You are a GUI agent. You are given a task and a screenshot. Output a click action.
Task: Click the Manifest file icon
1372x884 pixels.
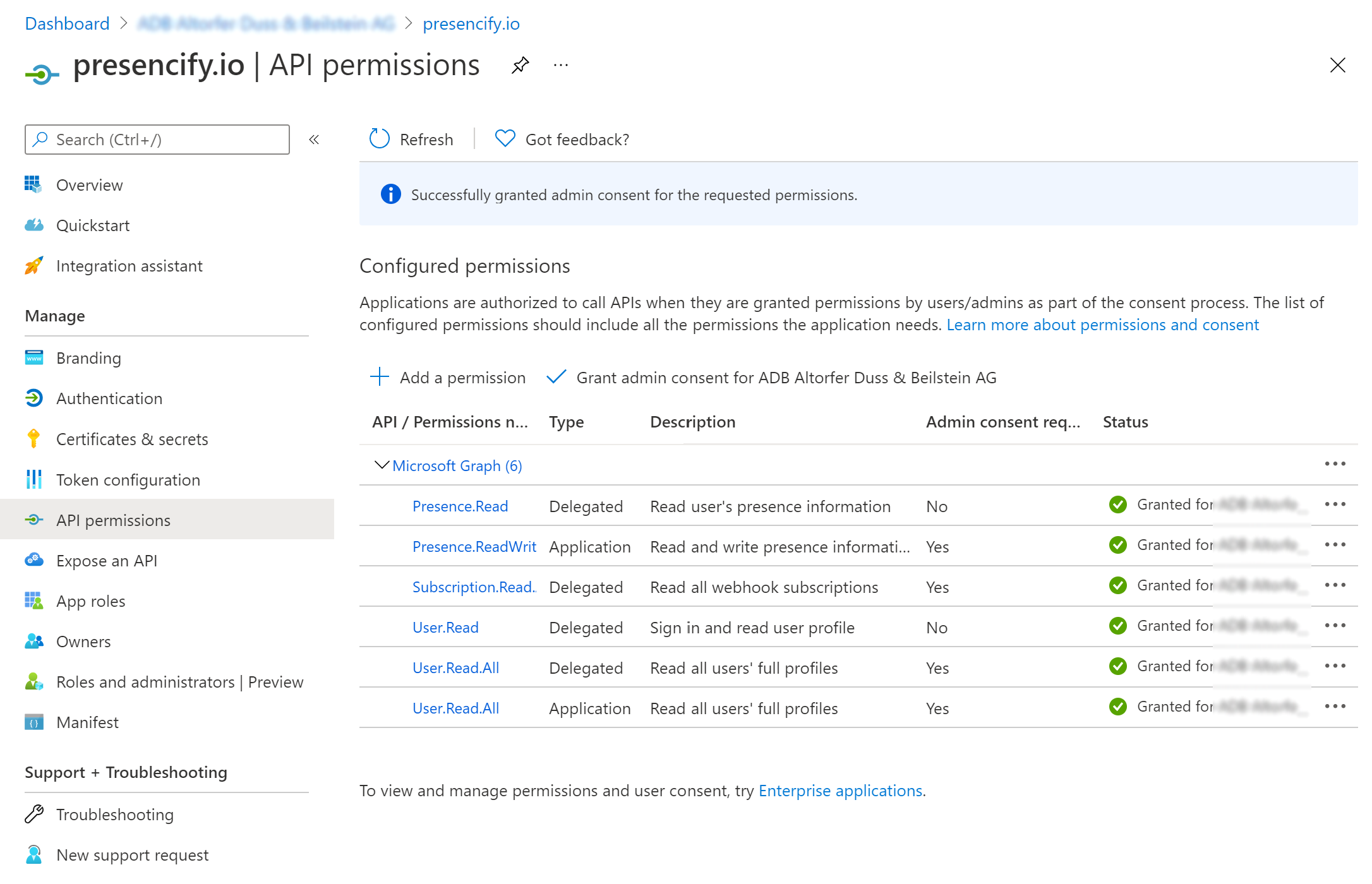click(33, 722)
